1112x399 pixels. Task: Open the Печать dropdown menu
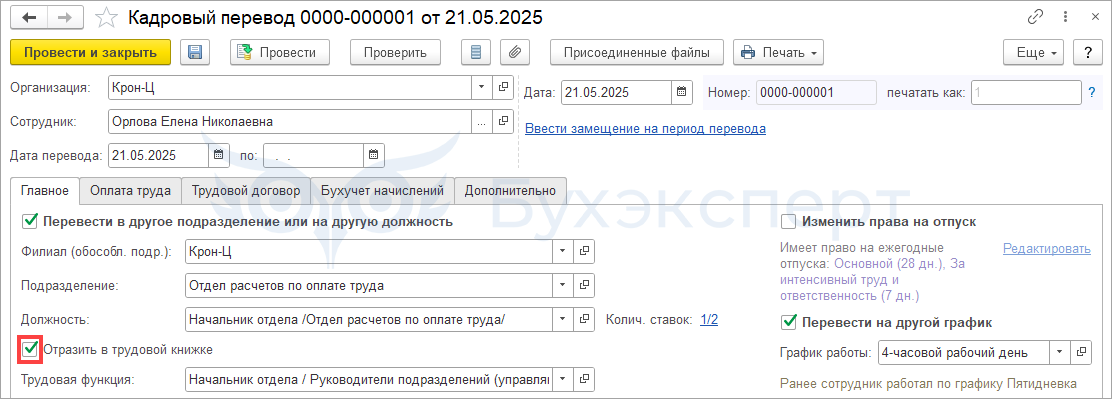tap(778, 52)
